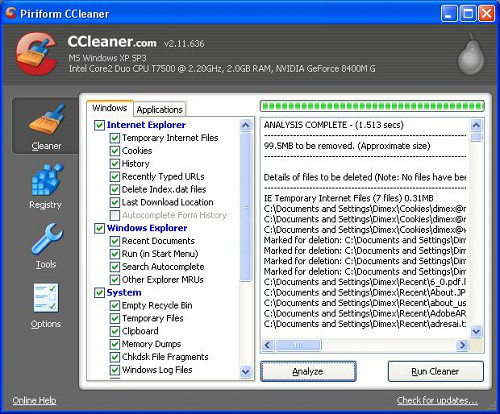Click the CCleaner logo in header
The image size is (500, 414).
(36, 53)
